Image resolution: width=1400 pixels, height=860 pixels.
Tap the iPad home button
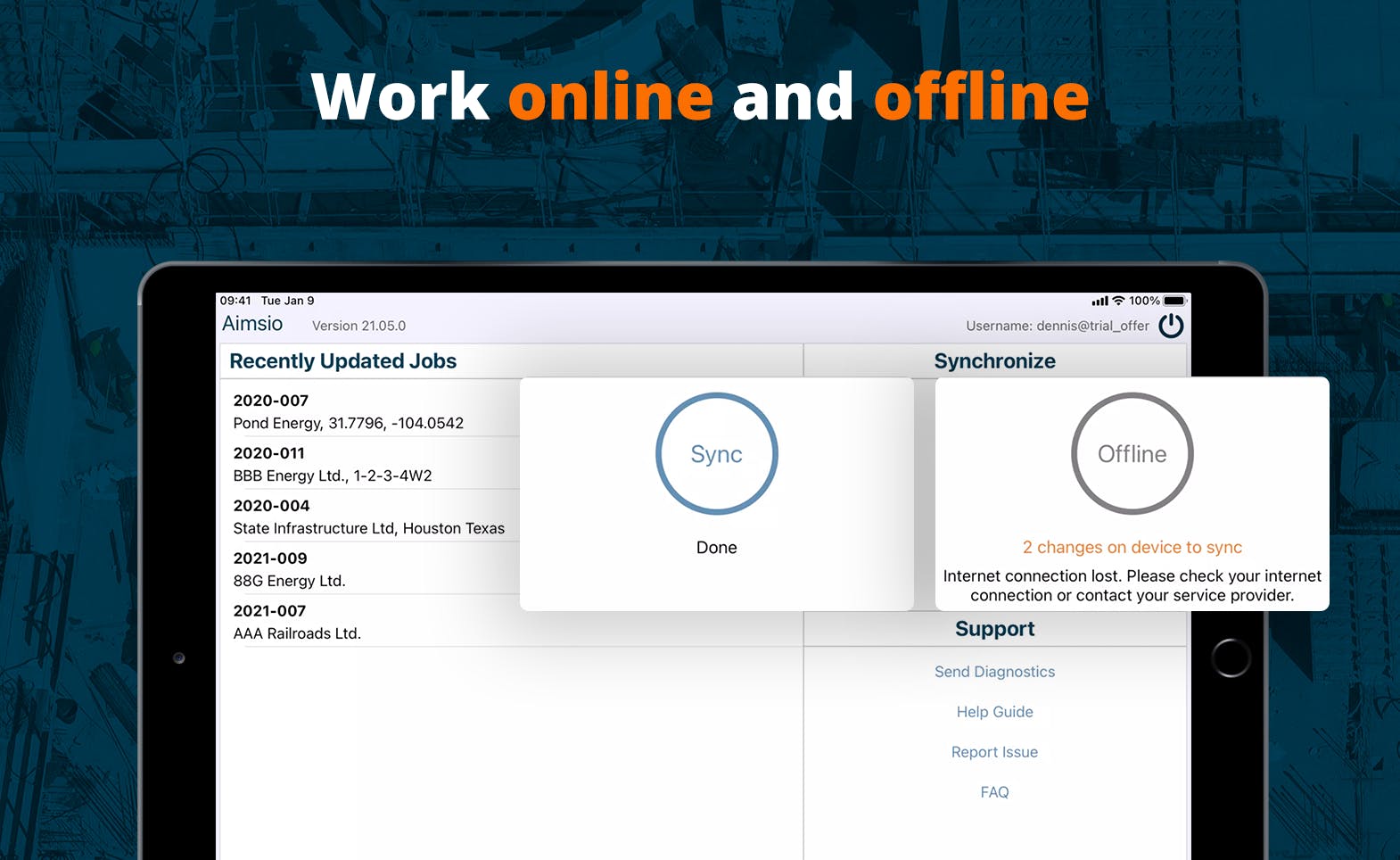pyautogui.click(x=1231, y=658)
